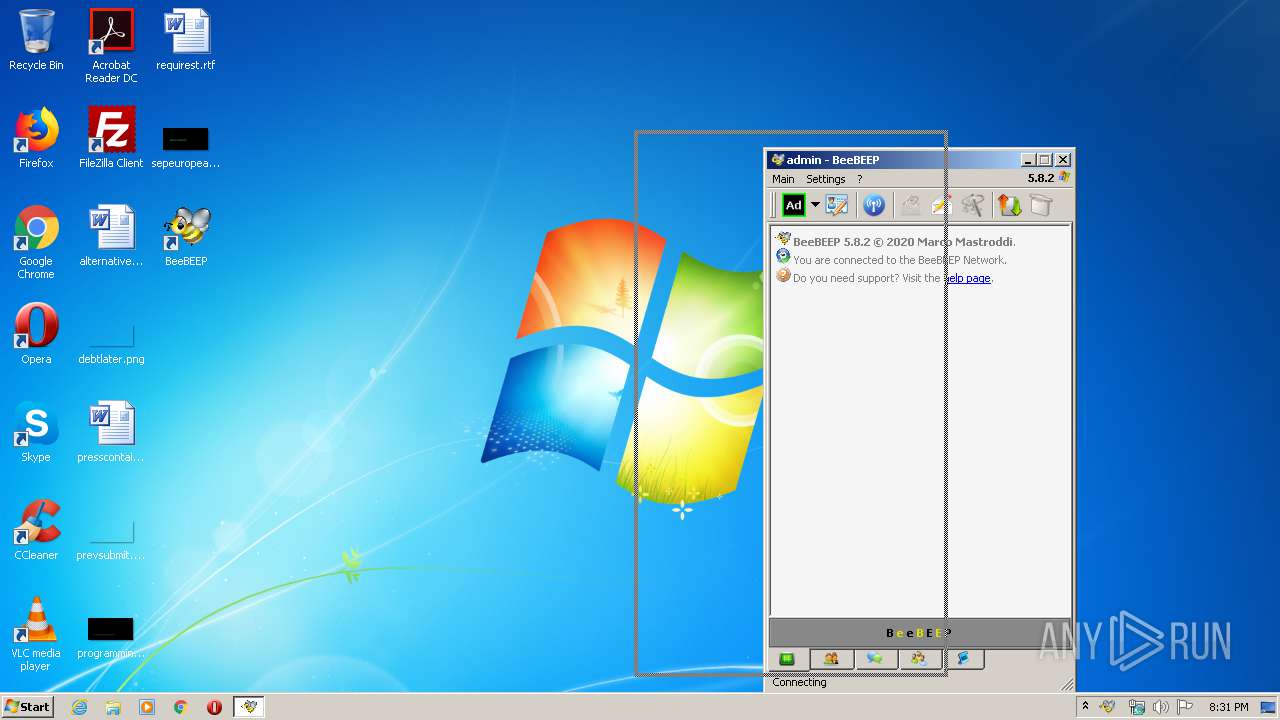Click the BeeBEEP copyright line text
Viewport: 1280px width, 720px height.
(904, 241)
